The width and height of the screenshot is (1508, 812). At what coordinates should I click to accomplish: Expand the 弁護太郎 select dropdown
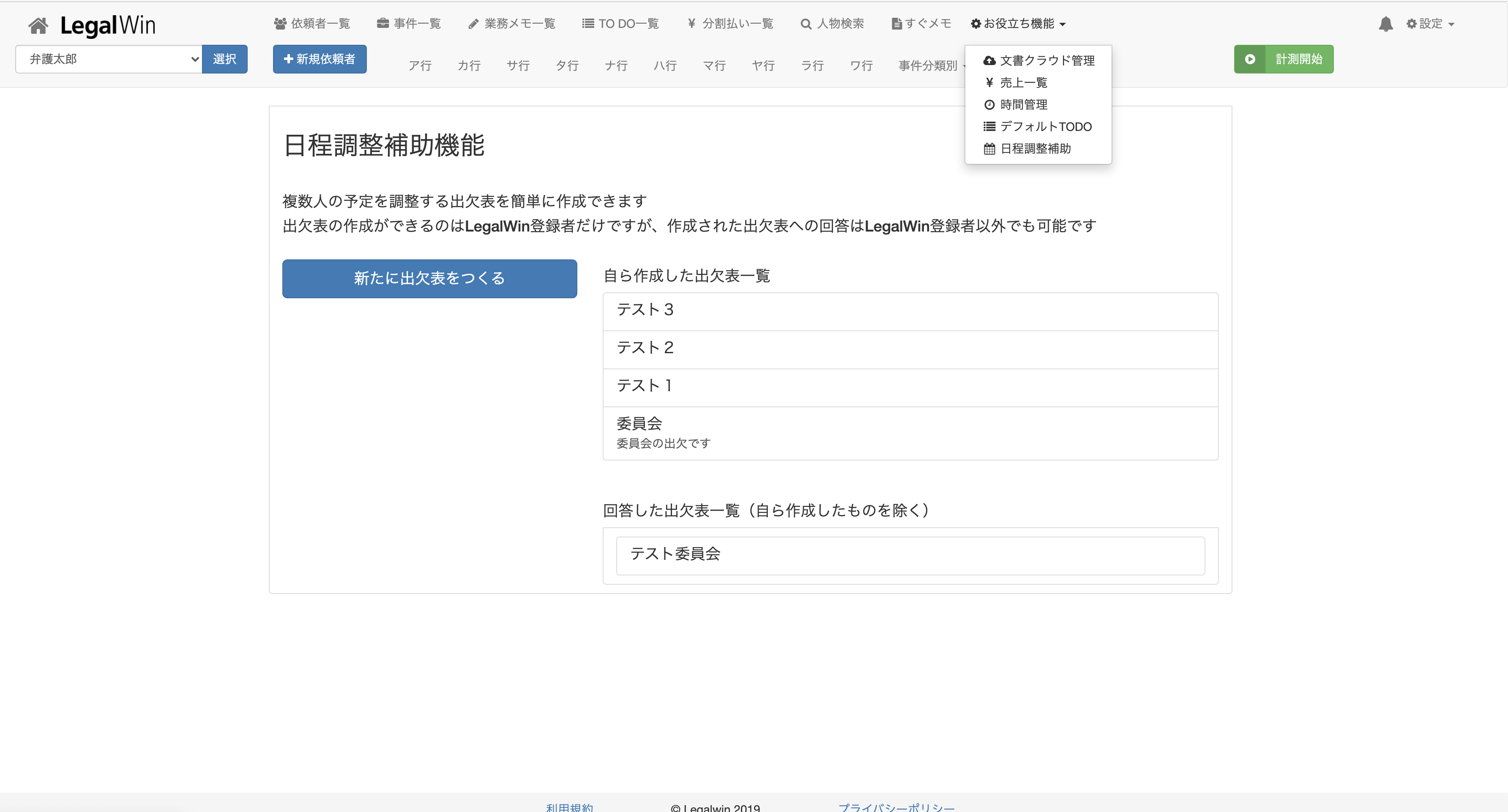pyautogui.click(x=109, y=59)
